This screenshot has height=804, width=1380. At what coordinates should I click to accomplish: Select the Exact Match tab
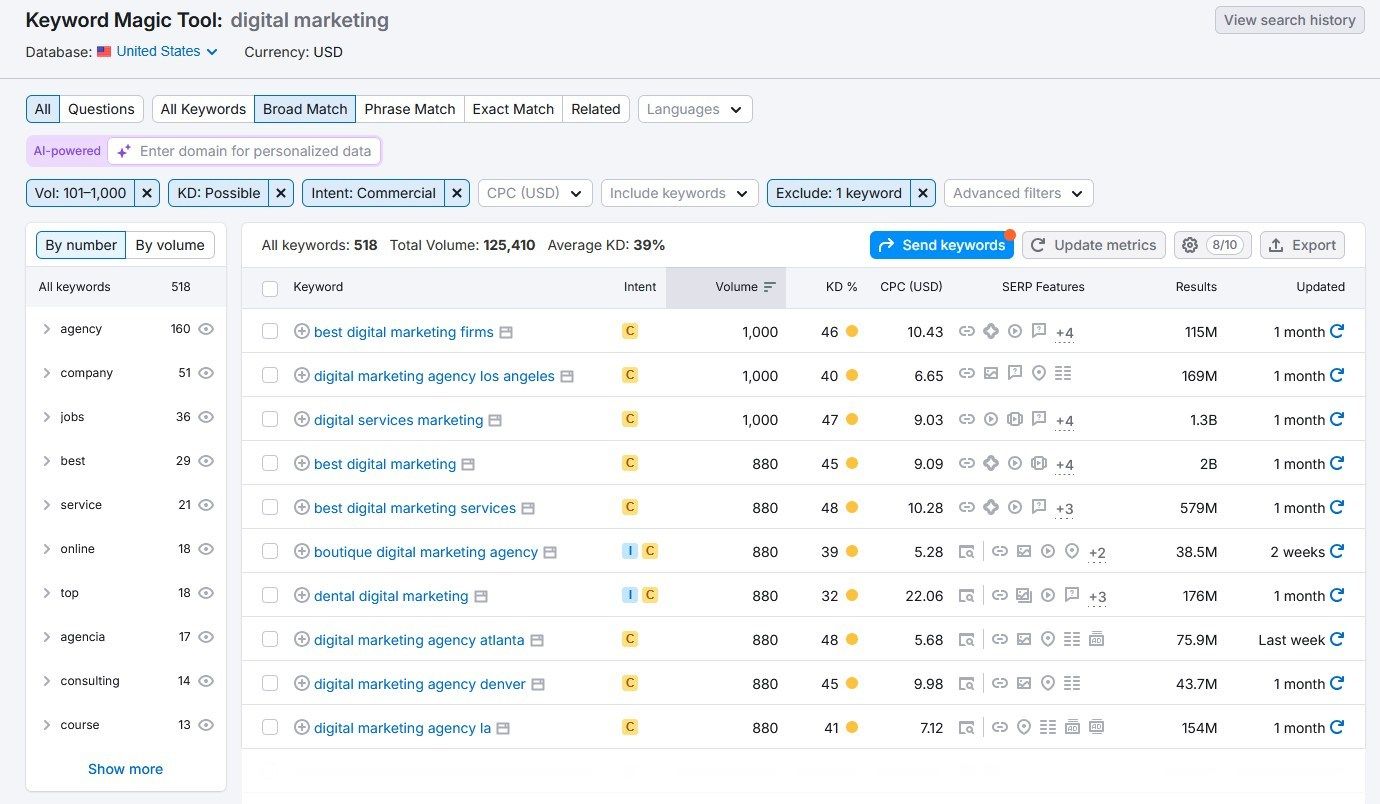point(512,109)
